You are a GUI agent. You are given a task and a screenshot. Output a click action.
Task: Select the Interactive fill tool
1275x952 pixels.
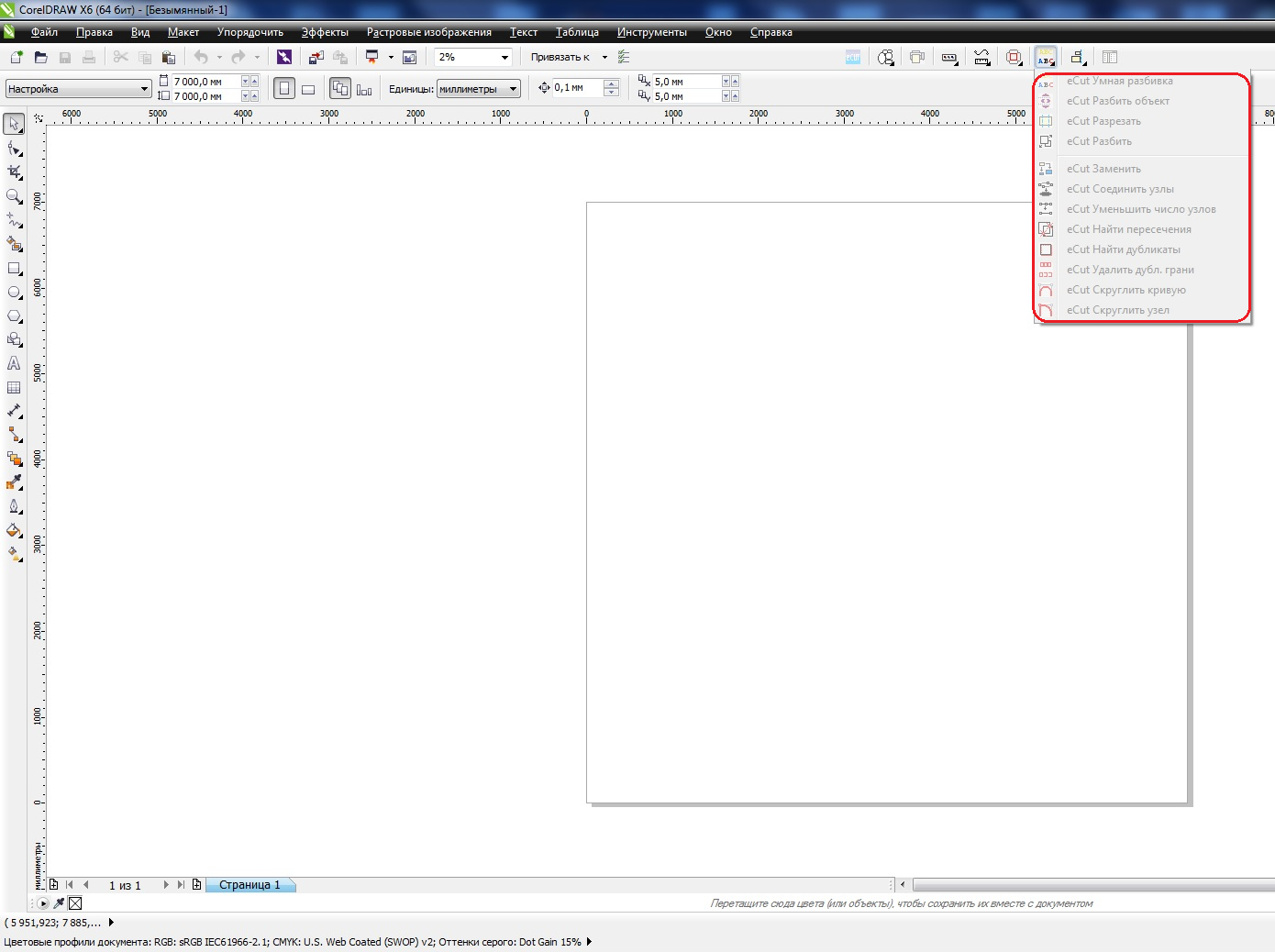(x=14, y=554)
